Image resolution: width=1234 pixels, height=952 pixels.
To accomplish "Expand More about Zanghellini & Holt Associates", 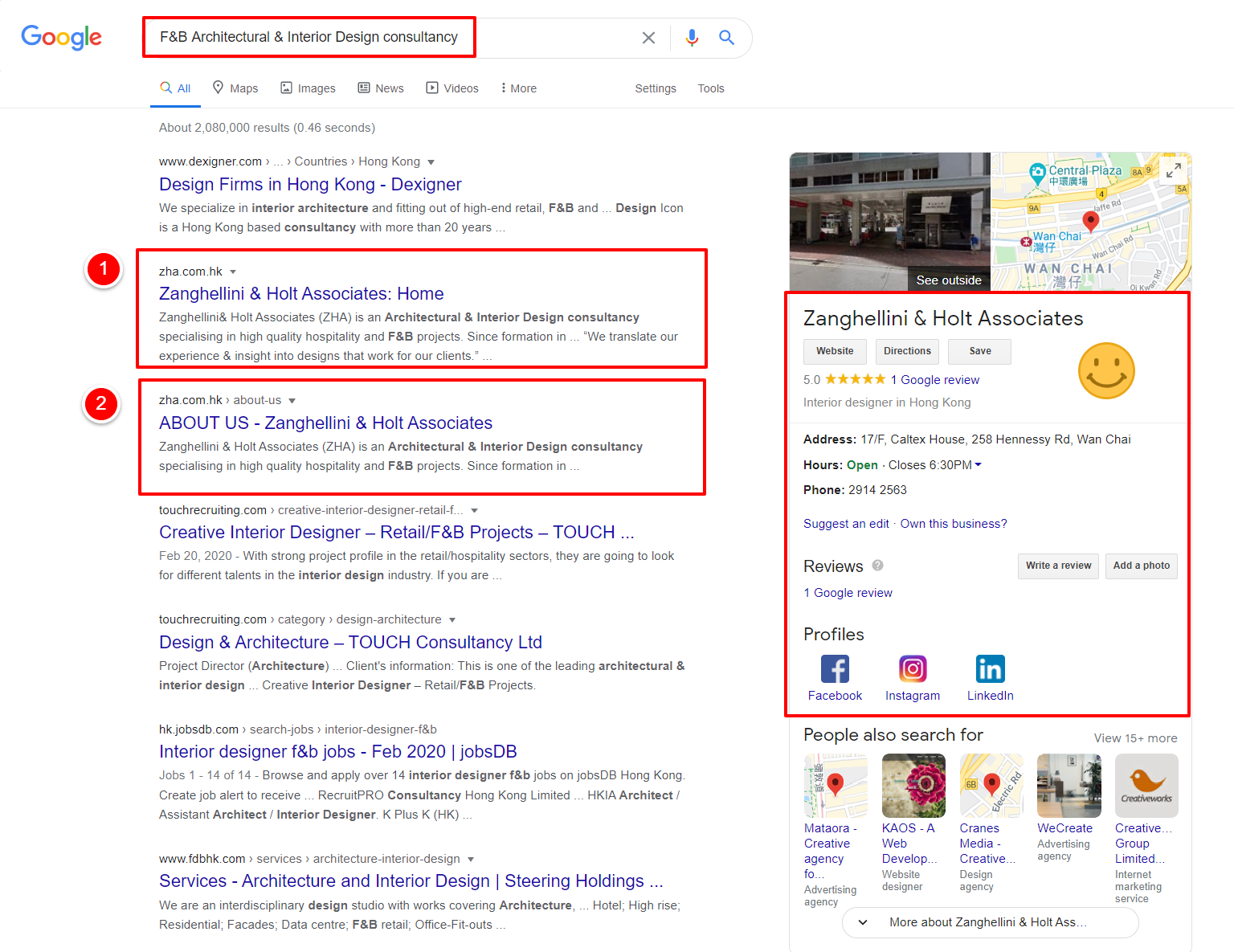I will click(x=991, y=922).
